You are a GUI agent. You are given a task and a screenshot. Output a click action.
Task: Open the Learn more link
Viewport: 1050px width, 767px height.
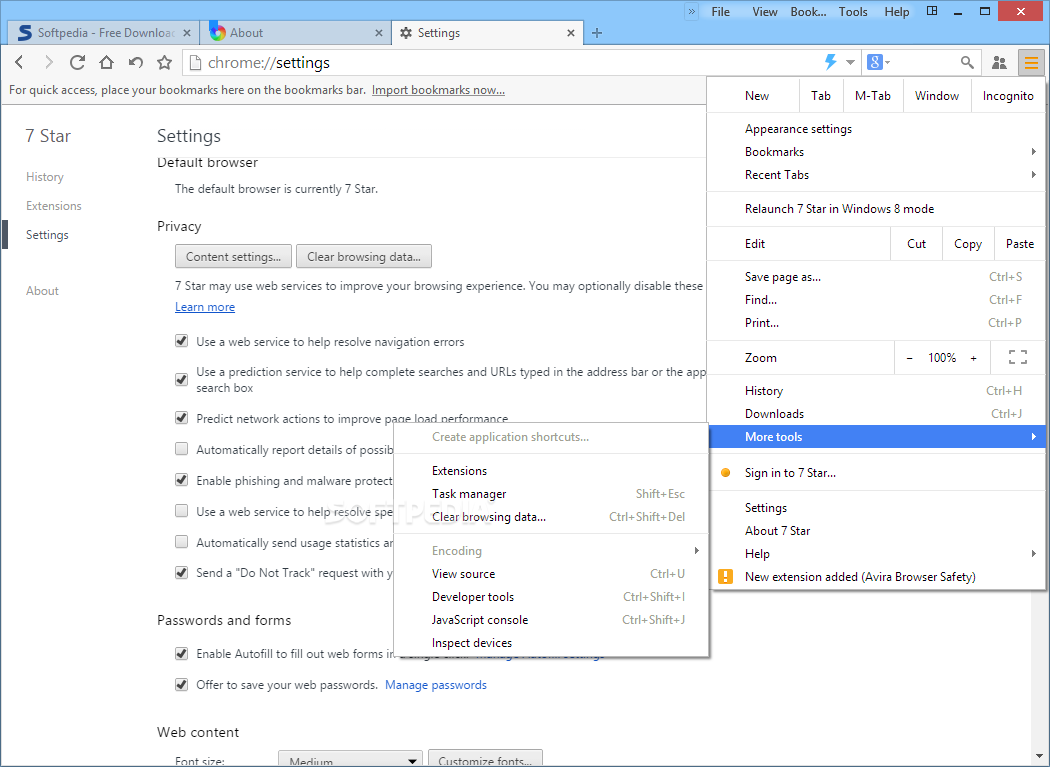[205, 307]
